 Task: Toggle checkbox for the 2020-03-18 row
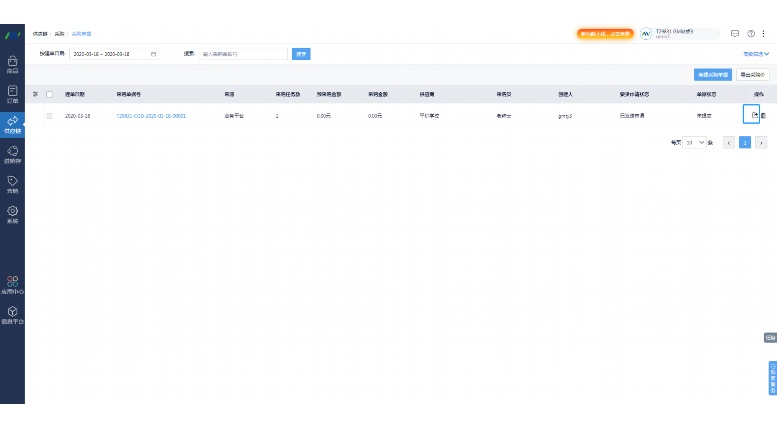(49, 116)
